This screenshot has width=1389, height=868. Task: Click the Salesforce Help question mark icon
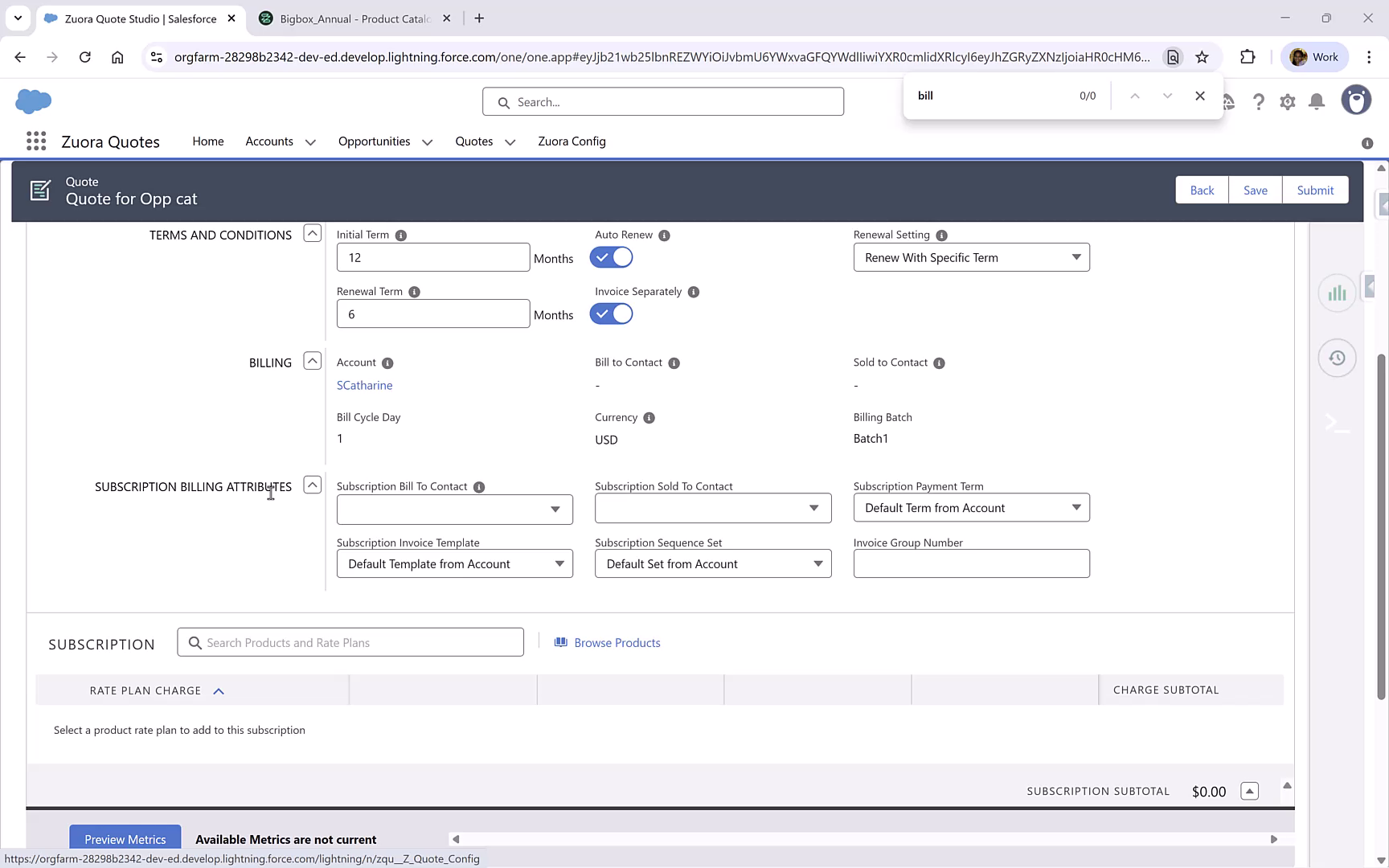coord(1259,101)
